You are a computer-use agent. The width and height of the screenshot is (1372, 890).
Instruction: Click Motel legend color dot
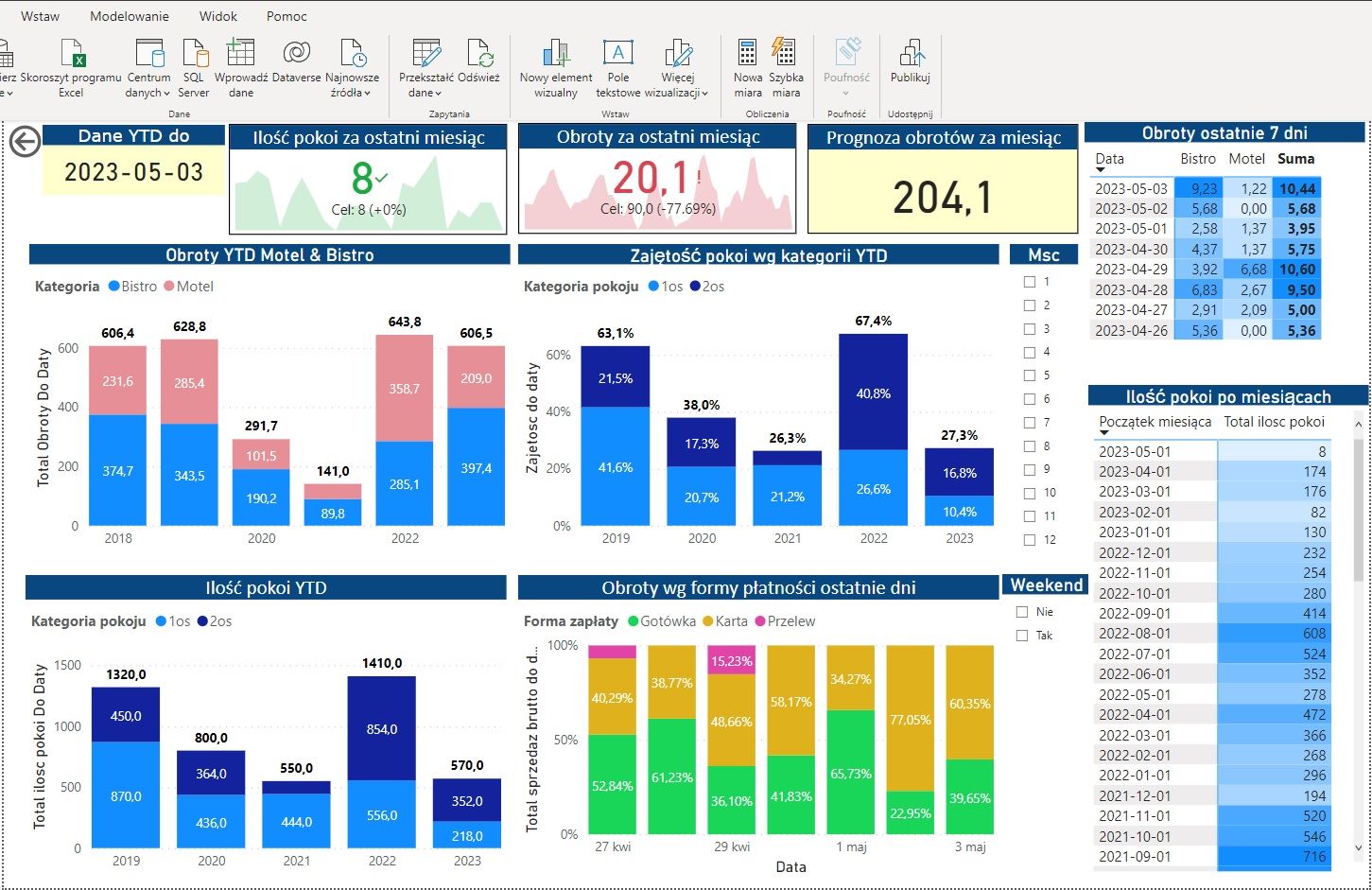tap(169, 287)
